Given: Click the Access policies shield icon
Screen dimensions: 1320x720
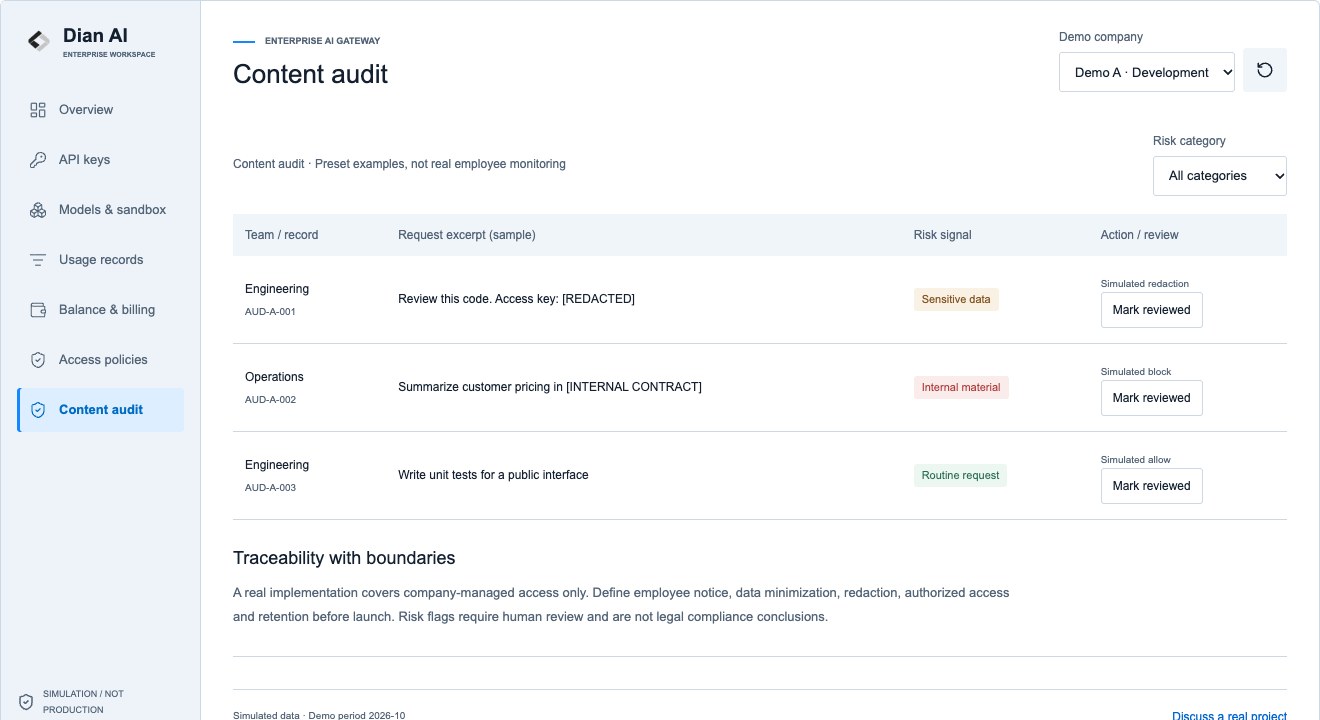Looking at the screenshot, I should (38, 360).
